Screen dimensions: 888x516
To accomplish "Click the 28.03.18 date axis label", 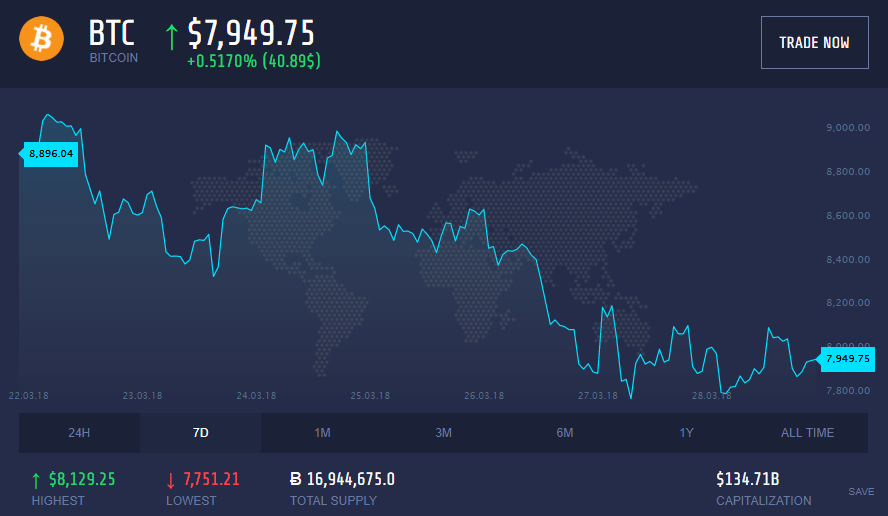I will (x=711, y=395).
